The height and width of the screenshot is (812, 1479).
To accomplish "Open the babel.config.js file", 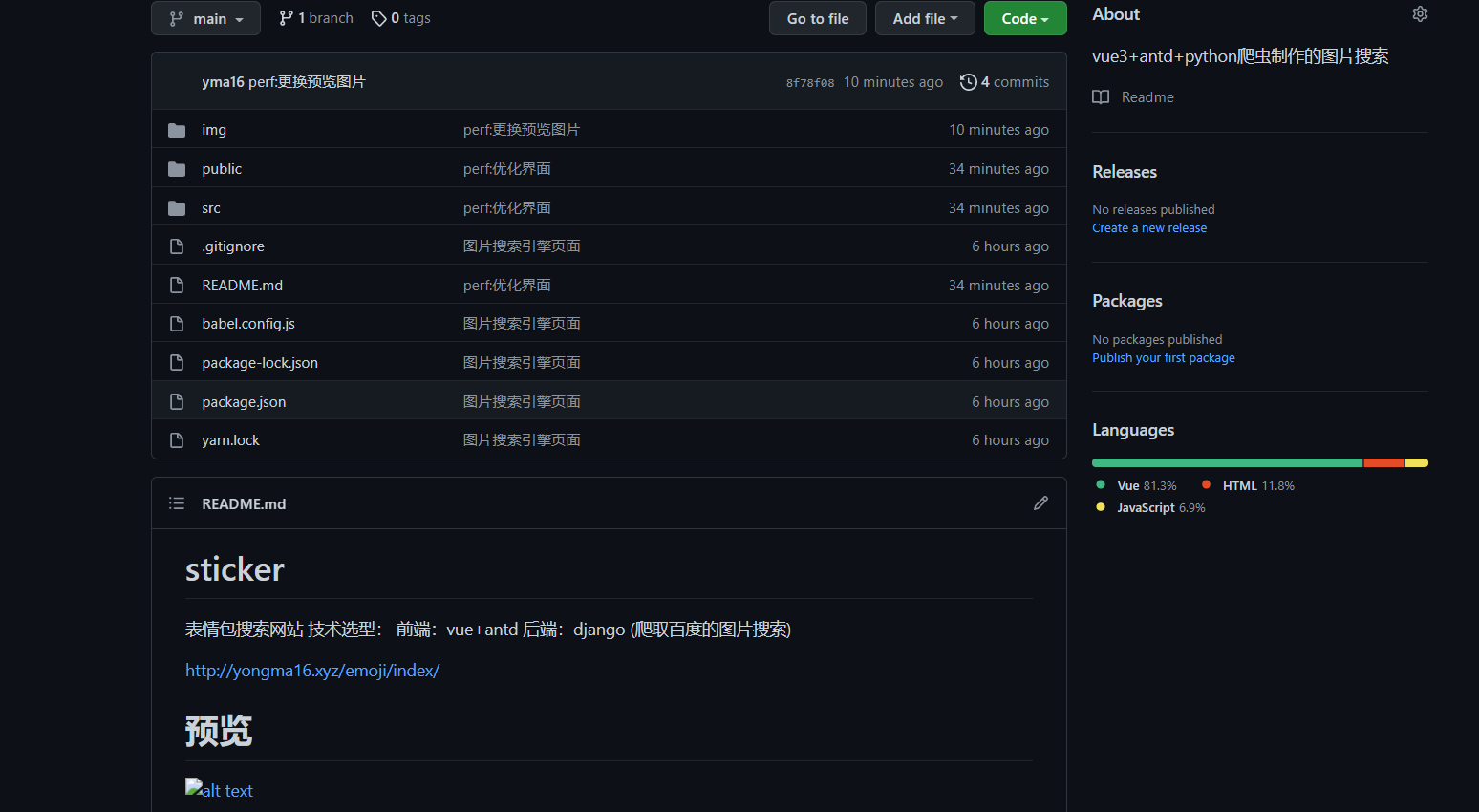I will click(248, 324).
